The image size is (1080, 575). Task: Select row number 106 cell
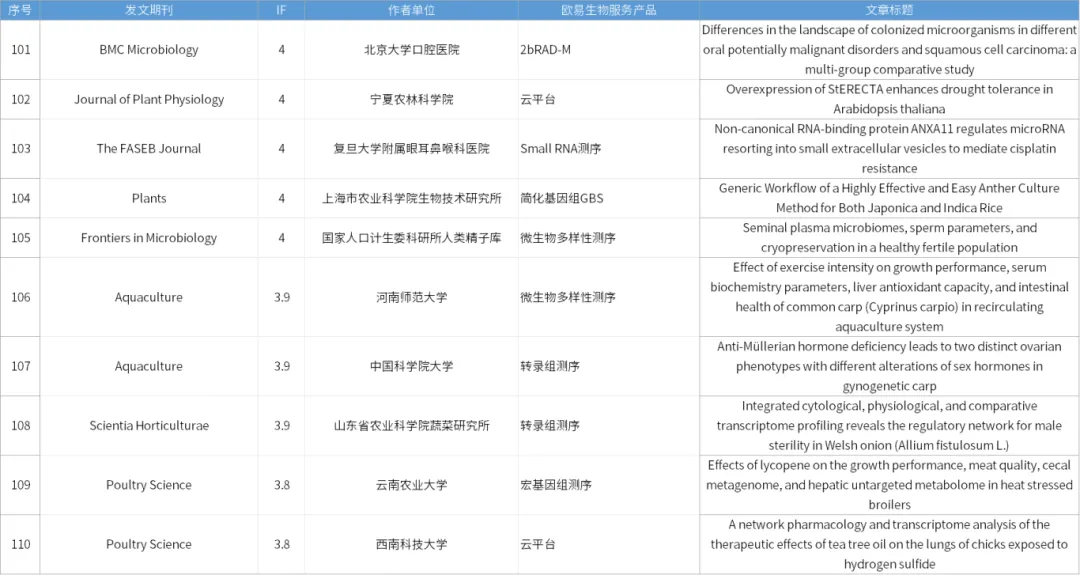(20, 297)
